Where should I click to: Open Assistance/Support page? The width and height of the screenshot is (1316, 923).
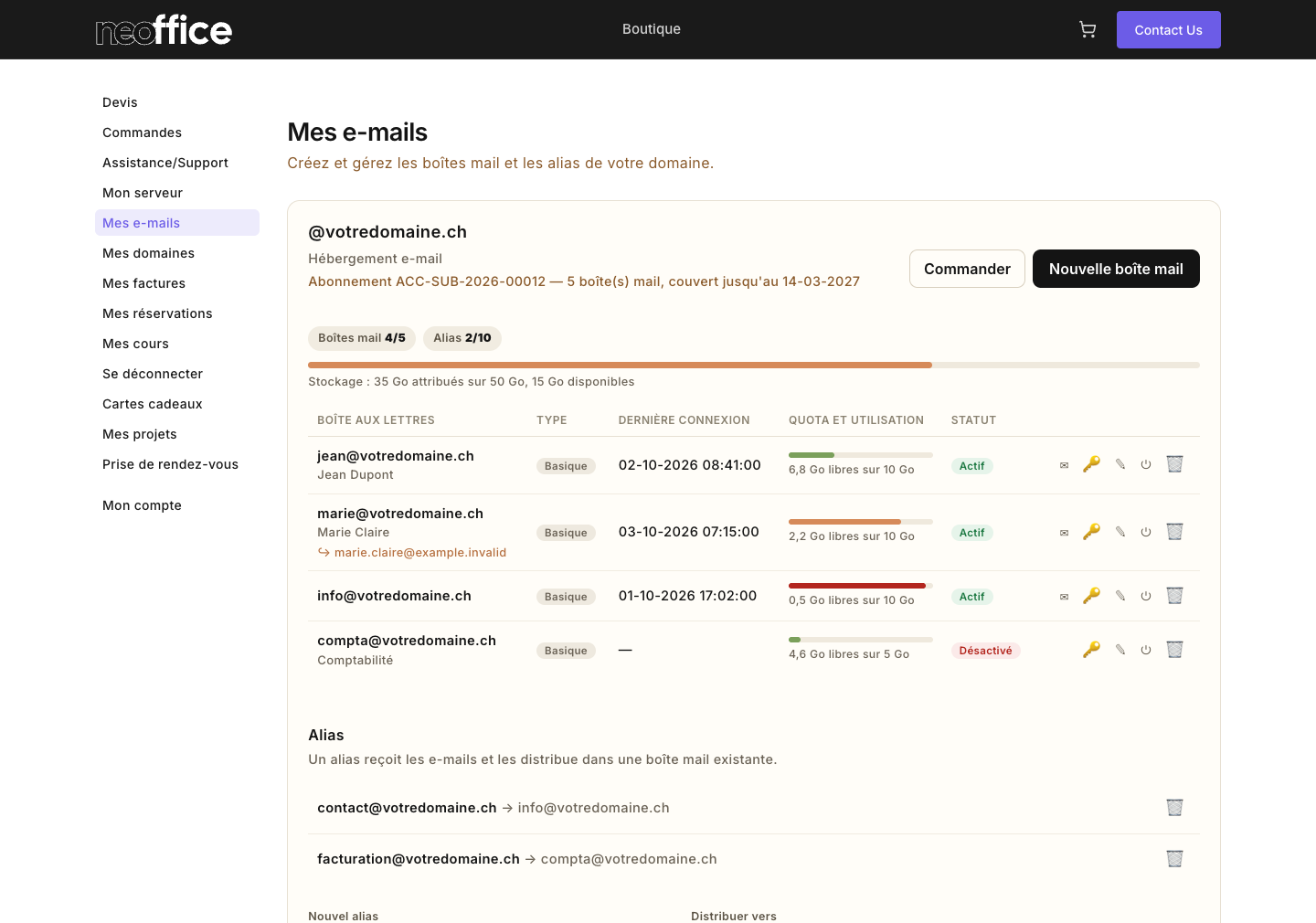click(x=177, y=163)
